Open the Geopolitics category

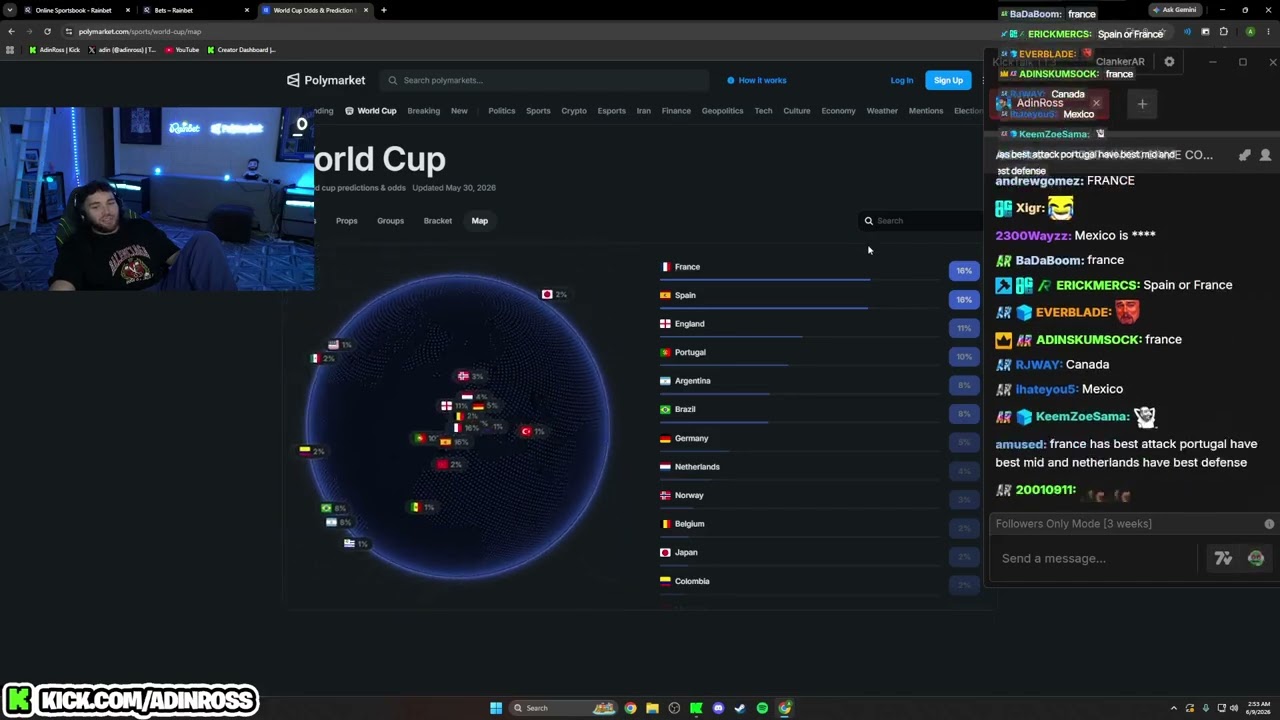tap(722, 111)
